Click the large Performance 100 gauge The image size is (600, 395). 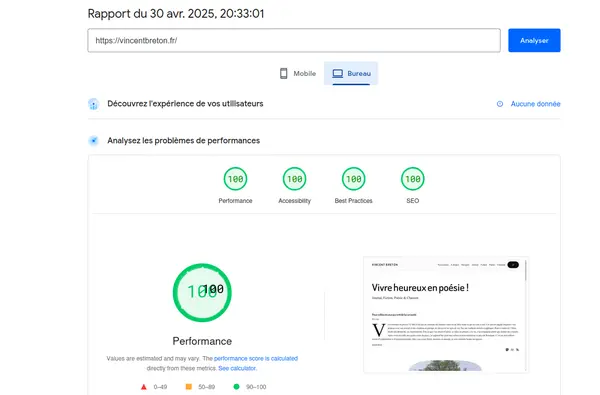coord(202,292)
